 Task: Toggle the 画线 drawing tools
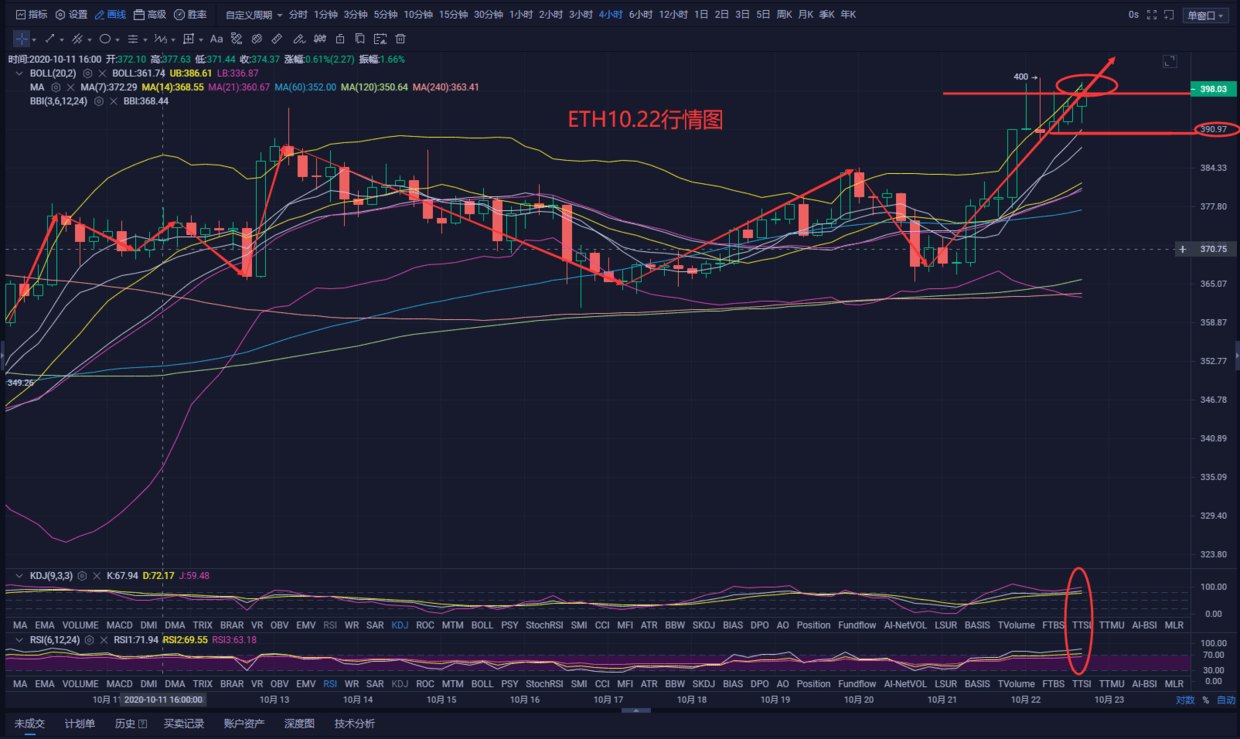tap(110, 15)
